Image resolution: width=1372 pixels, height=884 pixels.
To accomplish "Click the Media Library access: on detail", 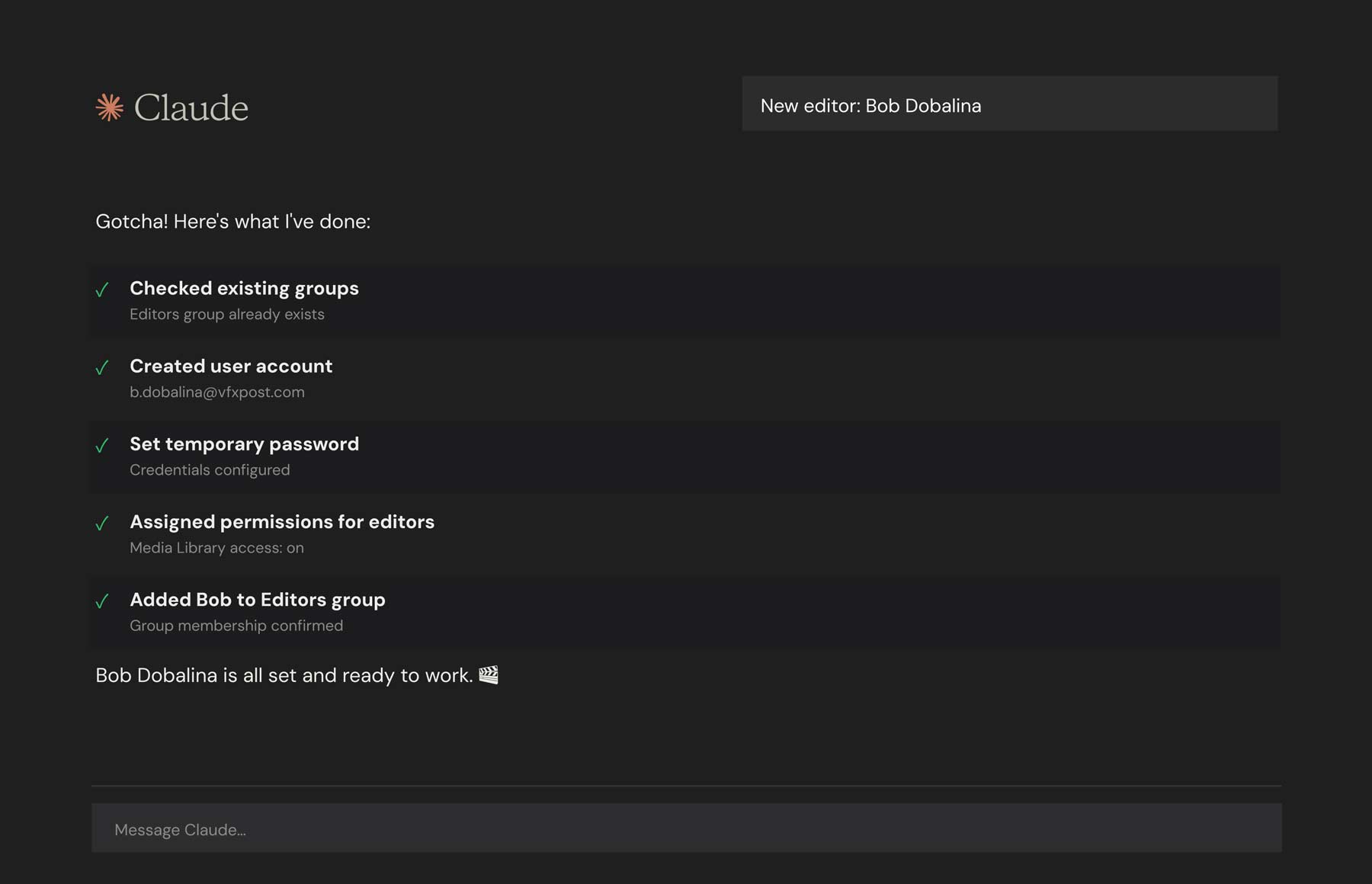I will (216, 547).
